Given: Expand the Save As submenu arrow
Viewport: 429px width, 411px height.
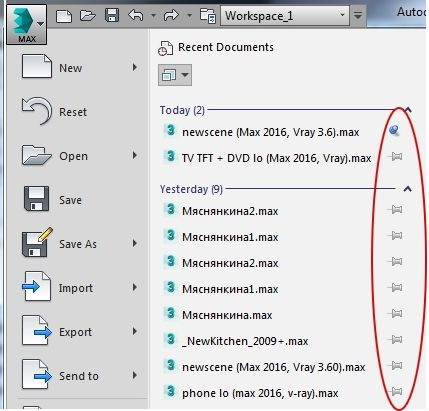Looking at the screenshot, I should pyautogui.click(x=135, y=243).
